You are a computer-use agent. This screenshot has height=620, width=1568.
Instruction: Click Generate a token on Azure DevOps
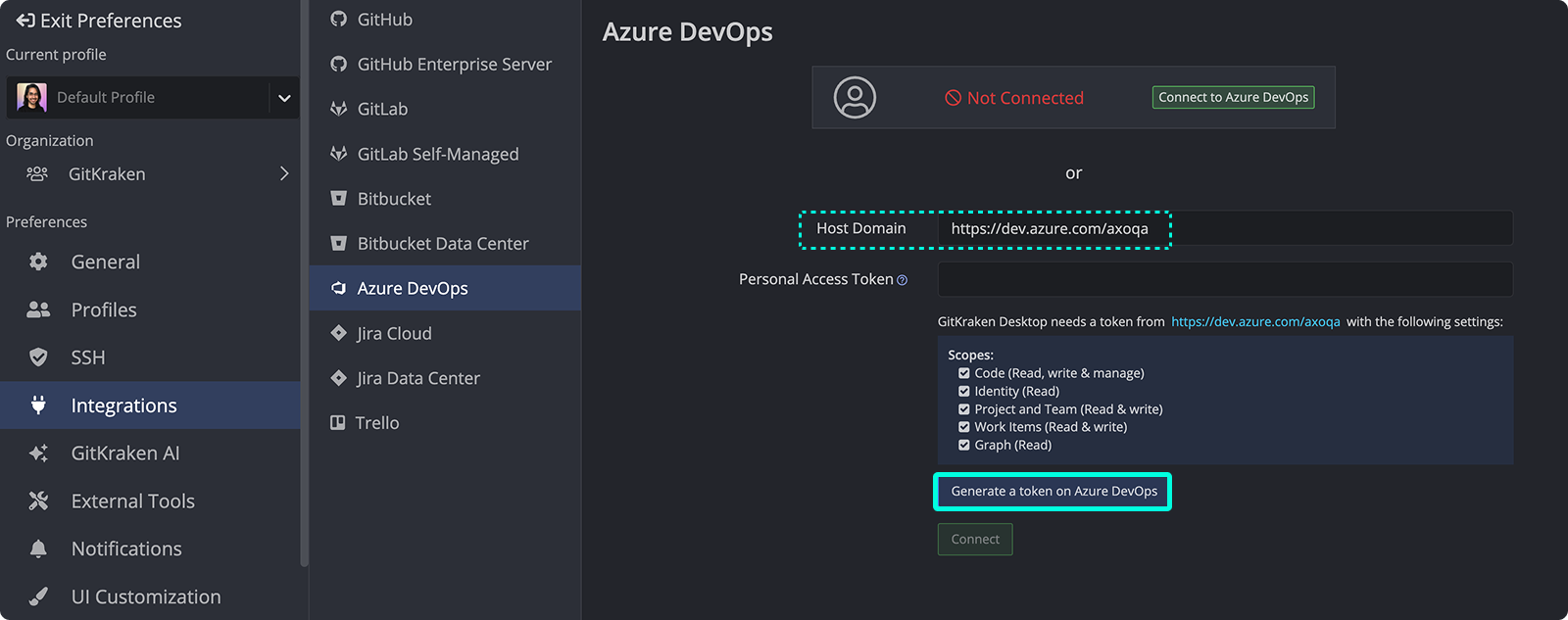click(x=1053, y=492)
